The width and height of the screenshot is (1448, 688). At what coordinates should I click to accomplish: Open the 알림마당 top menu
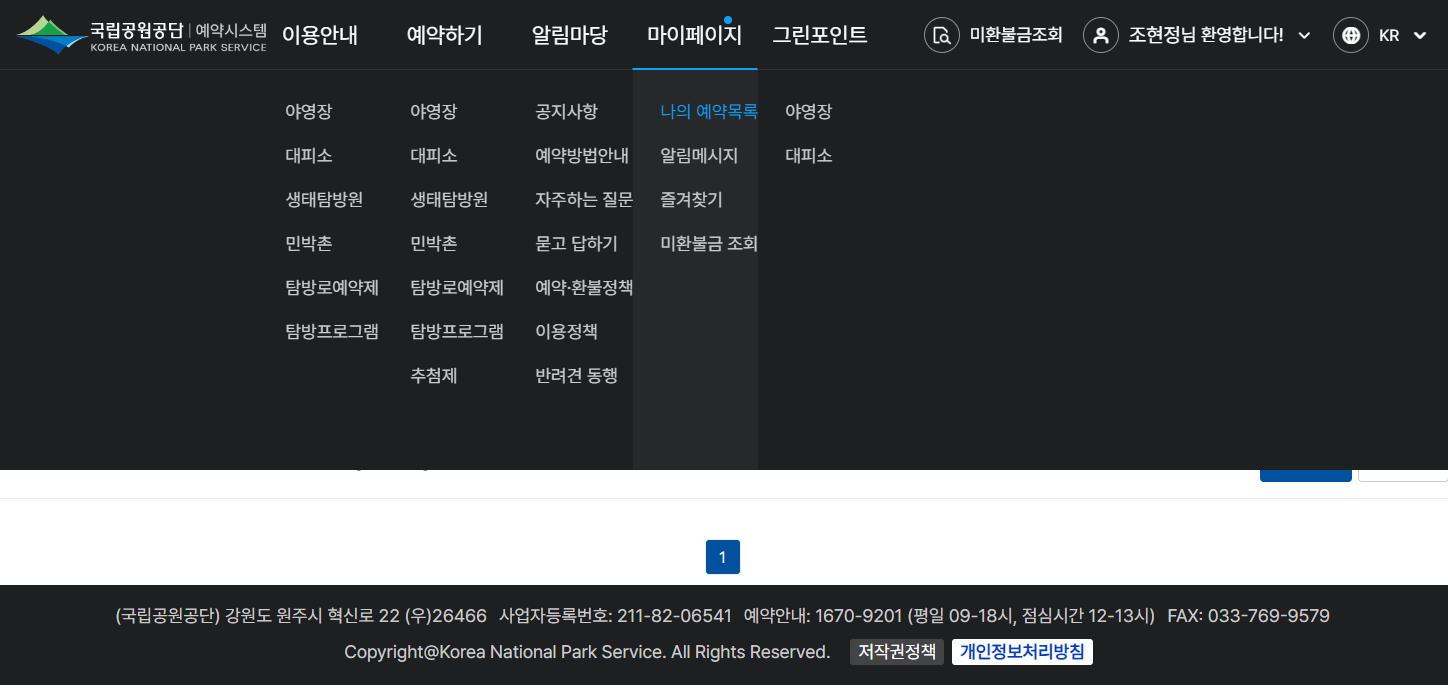pos(570,36)
